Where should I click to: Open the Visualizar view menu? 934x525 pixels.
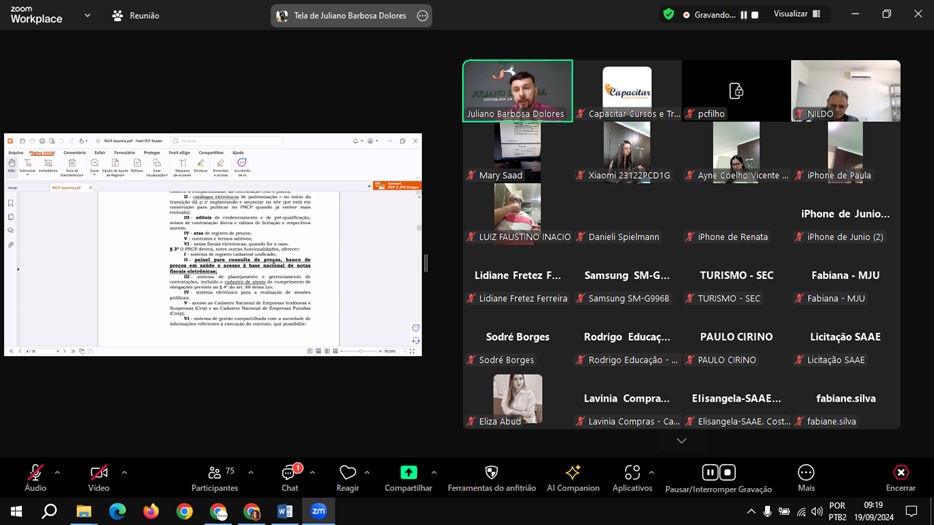pos(796,14)
